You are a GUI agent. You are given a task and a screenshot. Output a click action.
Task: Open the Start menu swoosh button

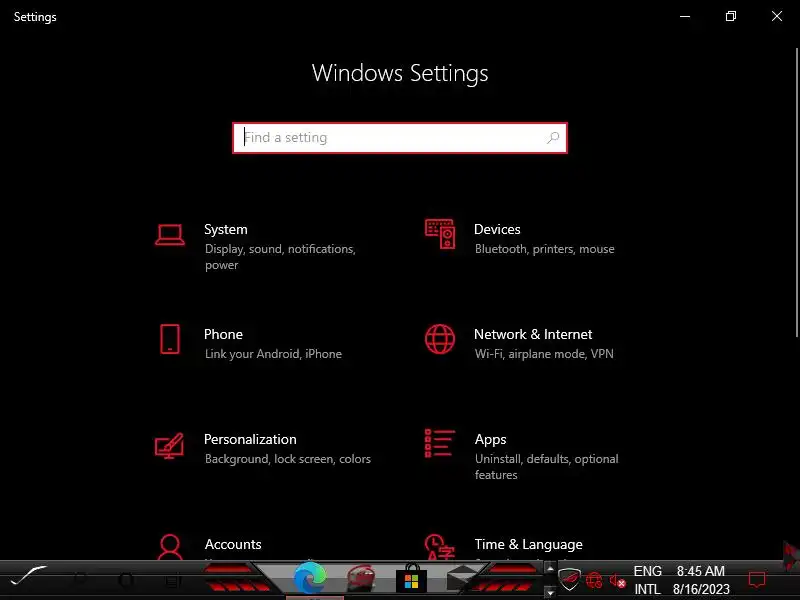[29, 576]
